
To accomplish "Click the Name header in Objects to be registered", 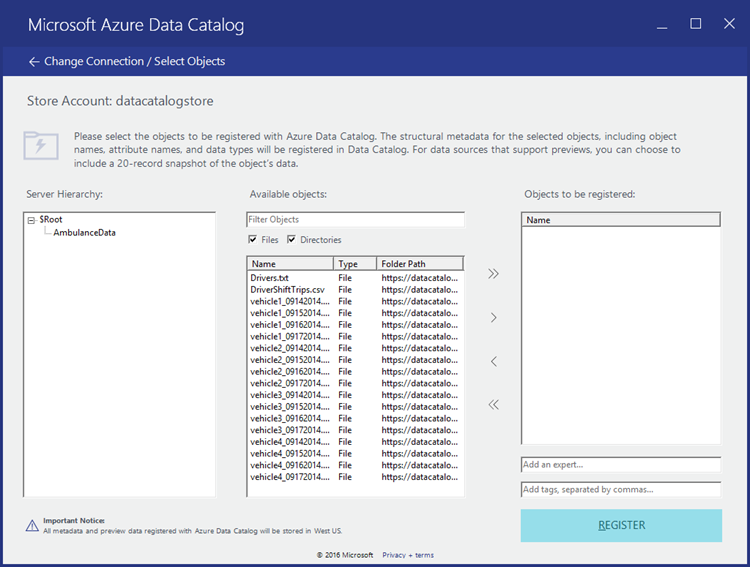I will [x=620, y=220].
